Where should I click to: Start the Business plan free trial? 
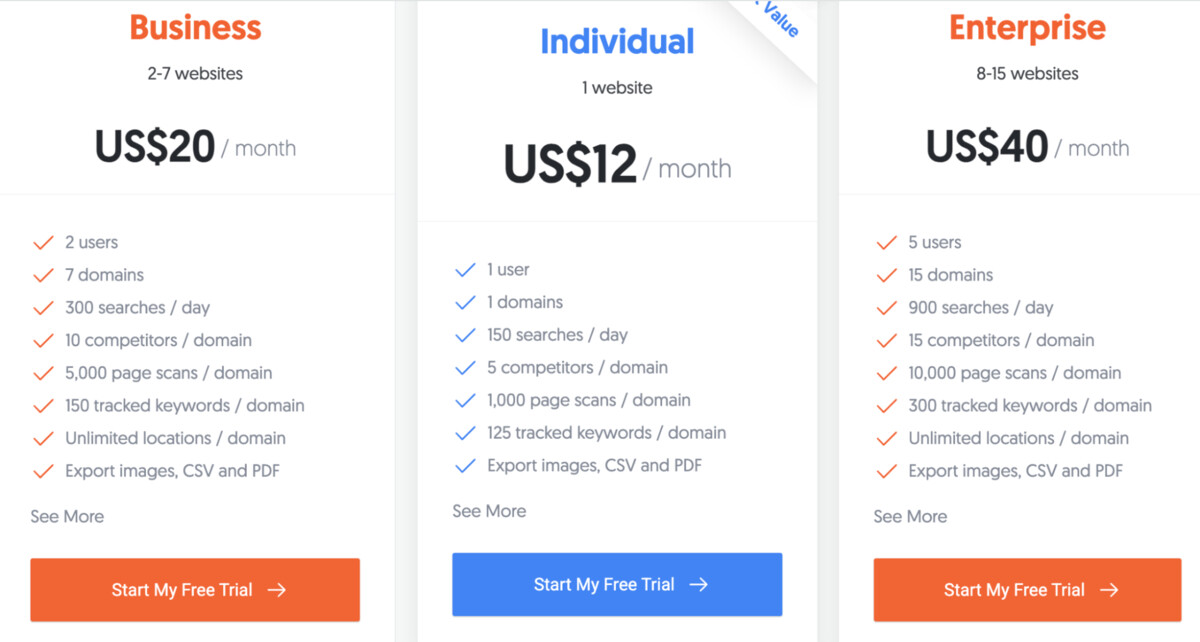pos(195,590)
